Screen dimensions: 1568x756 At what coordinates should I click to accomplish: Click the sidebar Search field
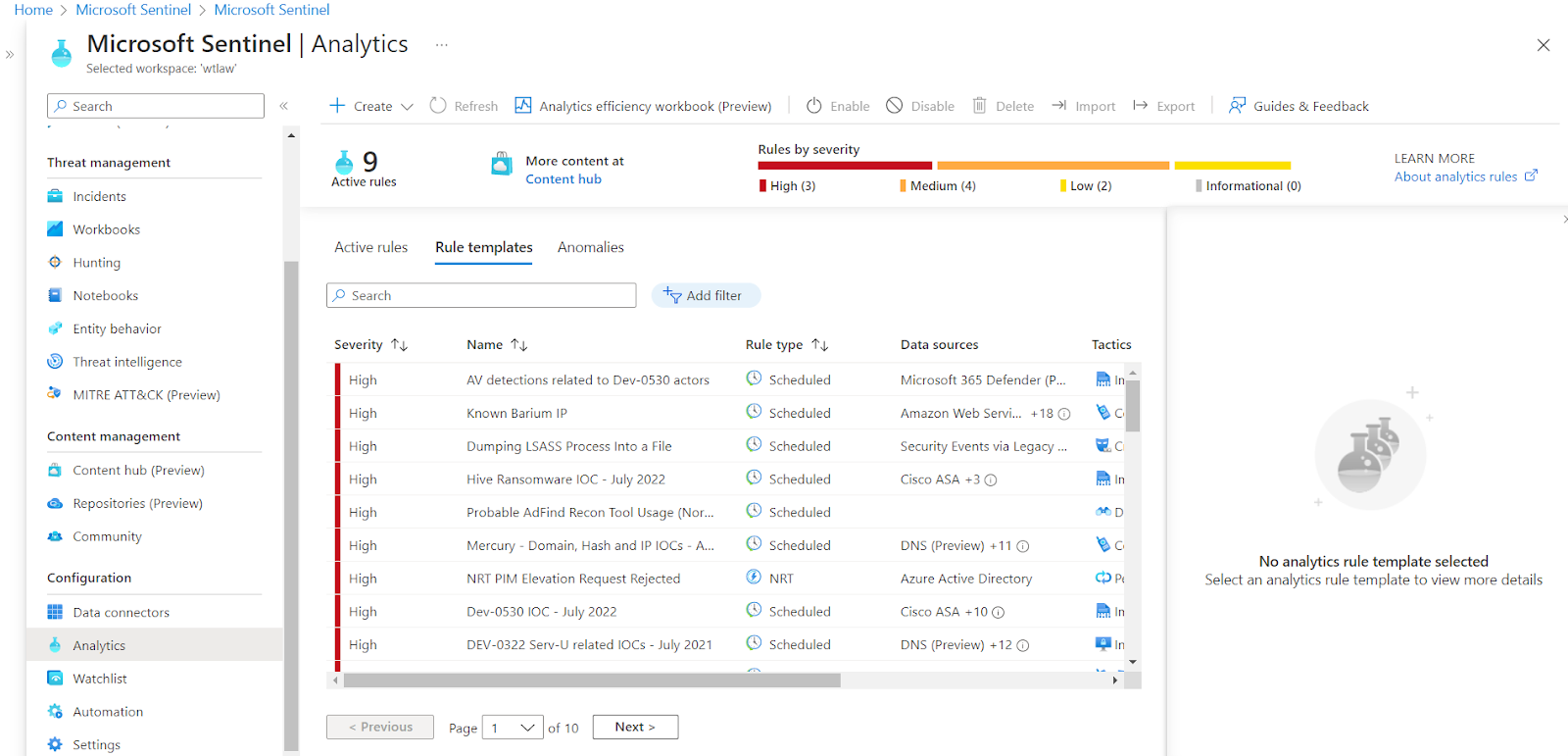click(156, 106)
